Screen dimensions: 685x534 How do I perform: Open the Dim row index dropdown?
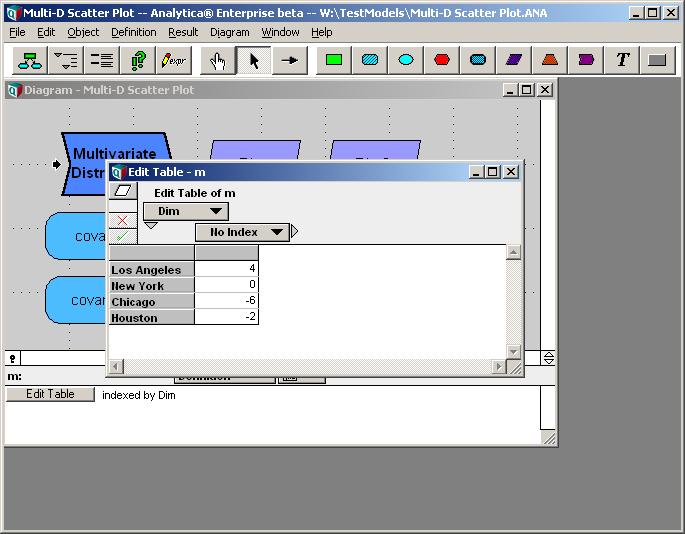(x=186, y=211)
